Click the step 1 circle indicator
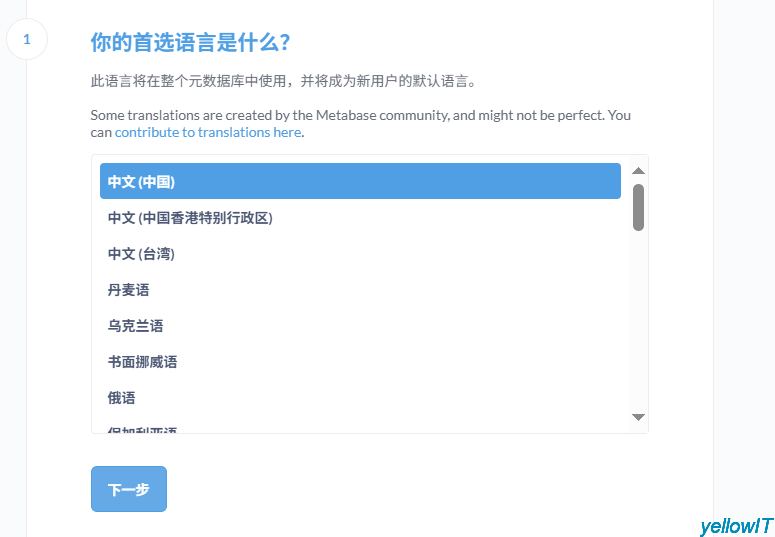The width and height of the screenshot is (775, 537). coord(27,40)
